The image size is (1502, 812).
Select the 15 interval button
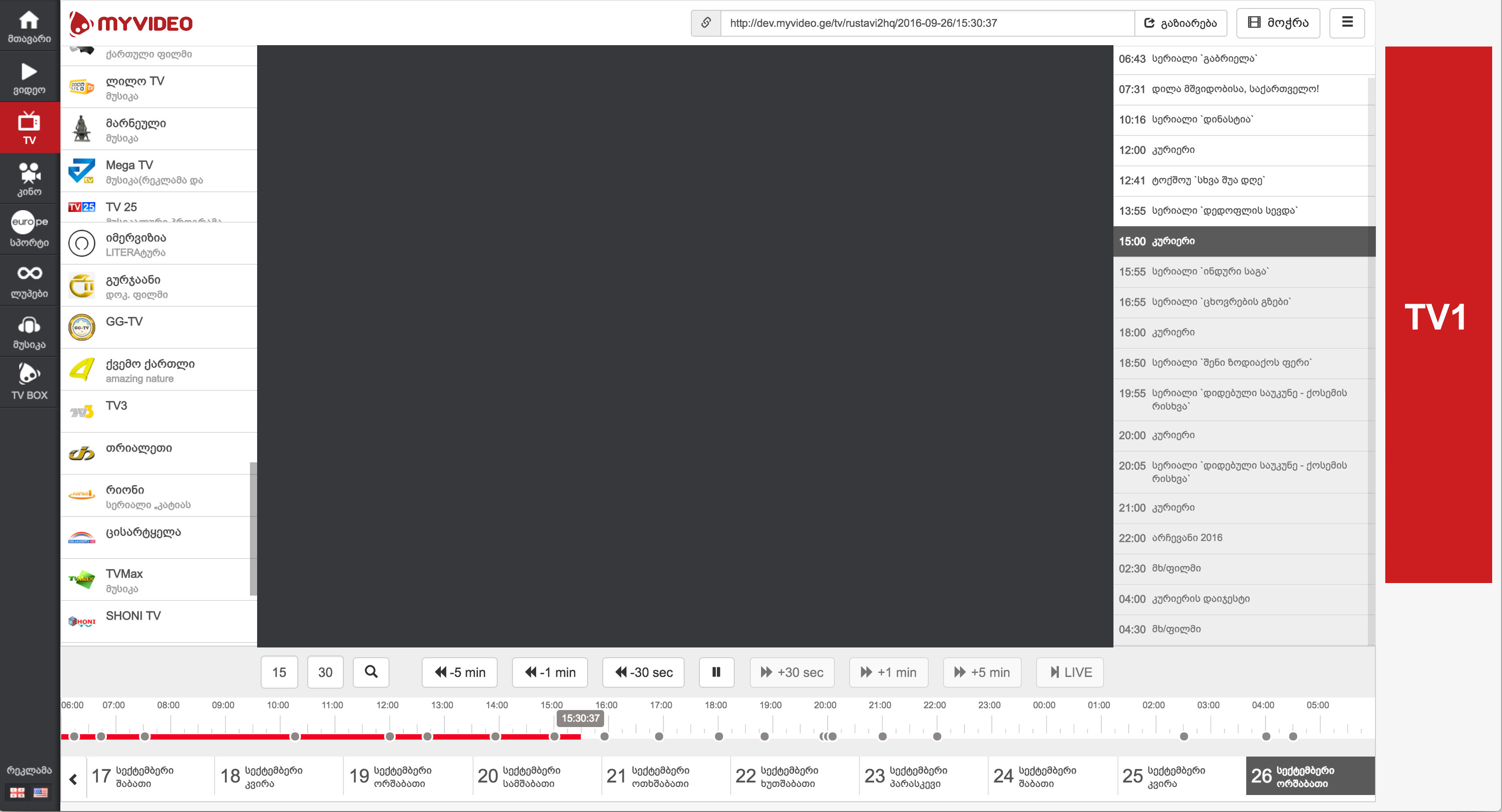pos(279,672)
